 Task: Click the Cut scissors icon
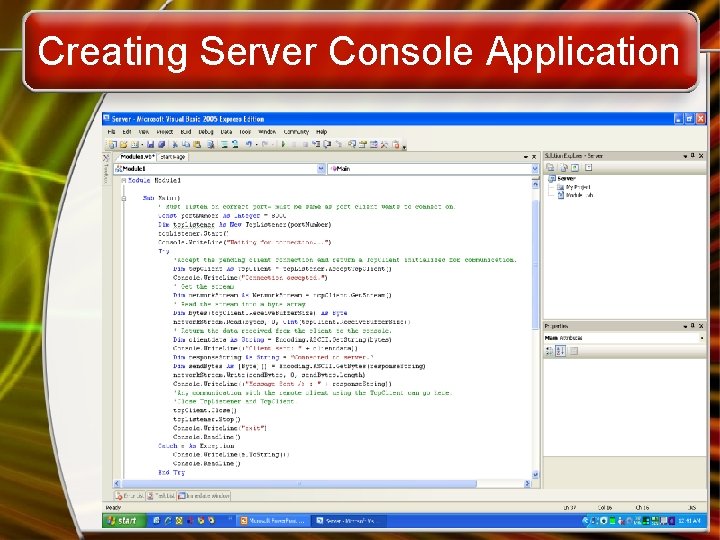click(x=175, y=145)
